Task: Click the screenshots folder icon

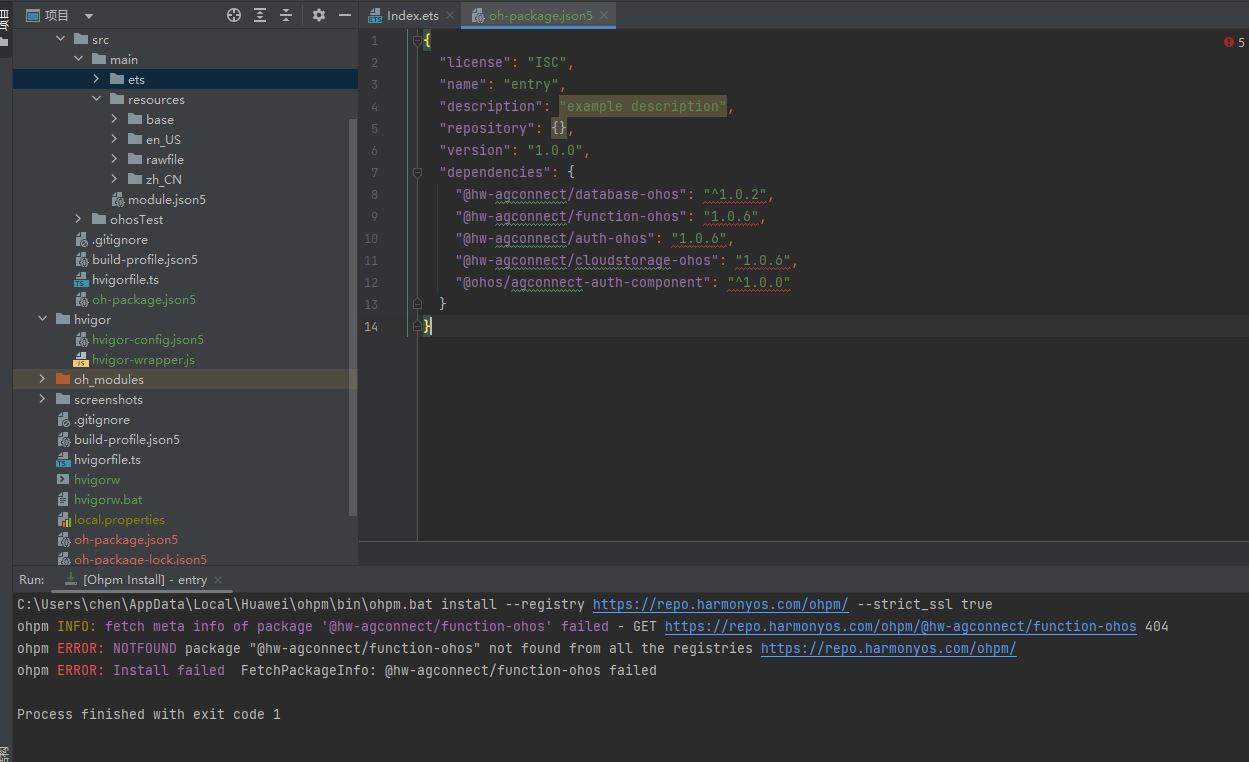Action: [63, 399]
